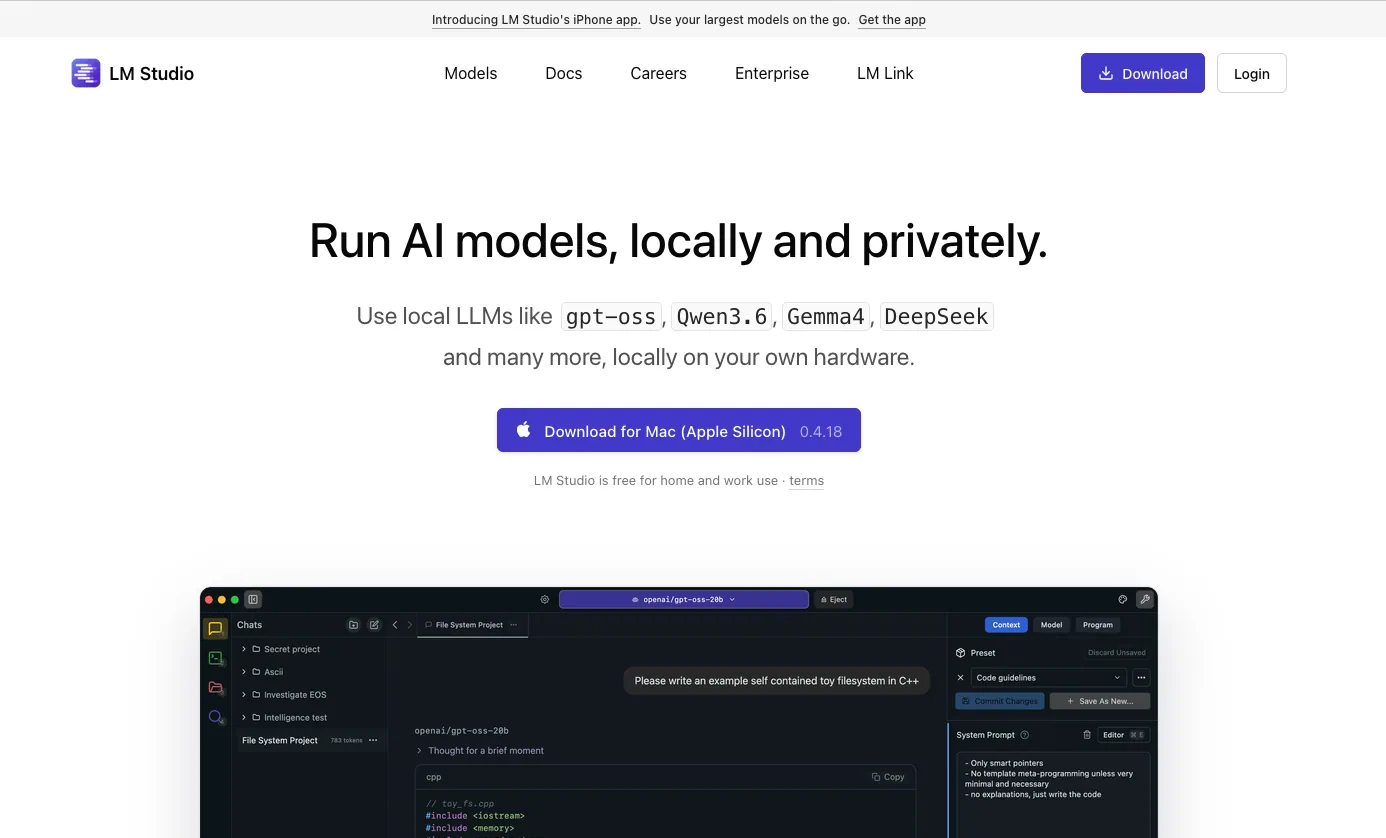Click Save As New... button

click(1100, 701)
